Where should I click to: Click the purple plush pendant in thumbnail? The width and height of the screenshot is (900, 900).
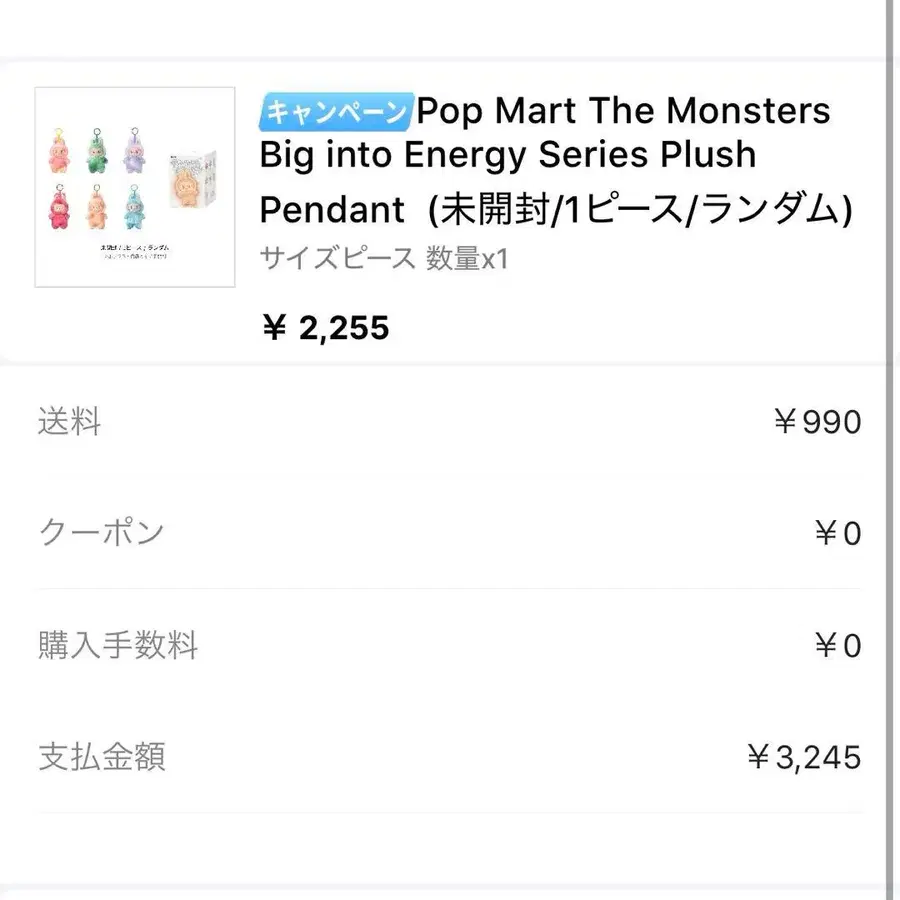tap(133, 148)
